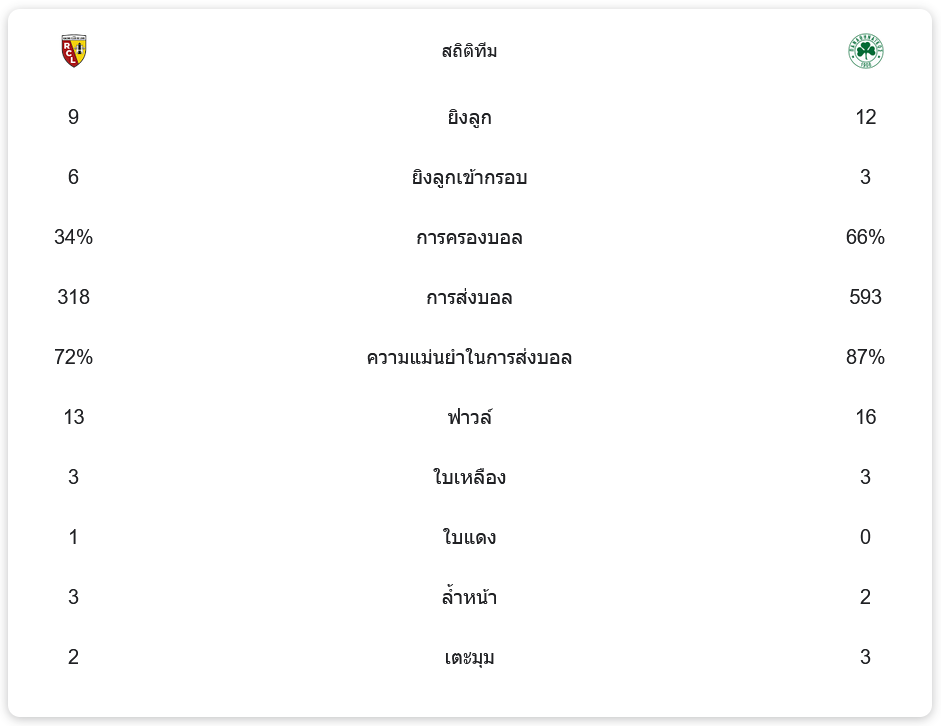
Task: Click the 318 passes value
Action: tap(73, 297)
